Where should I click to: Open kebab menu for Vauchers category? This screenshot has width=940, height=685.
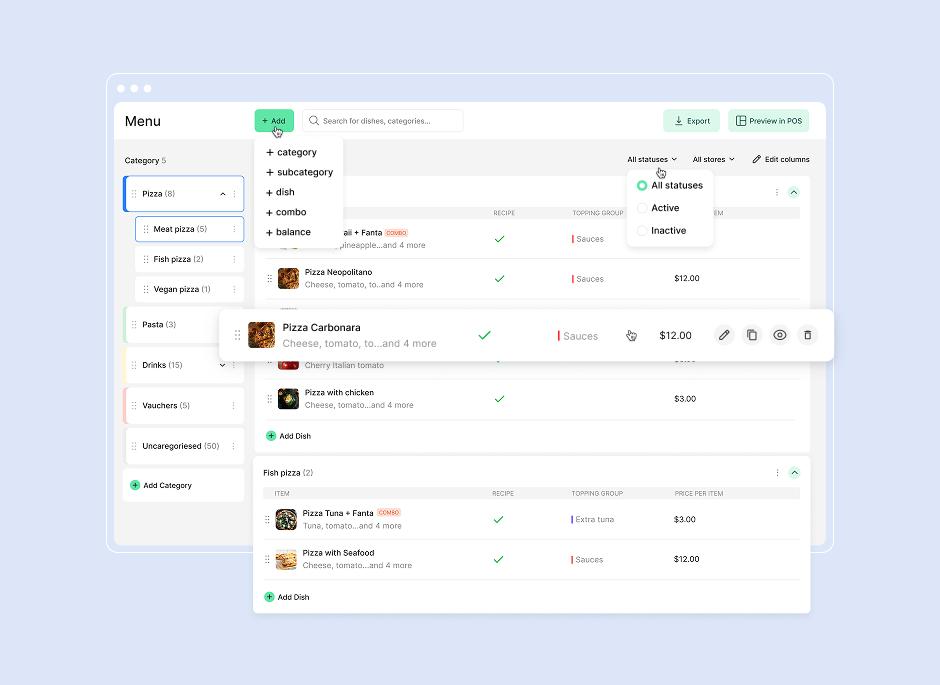click(235, 406)
